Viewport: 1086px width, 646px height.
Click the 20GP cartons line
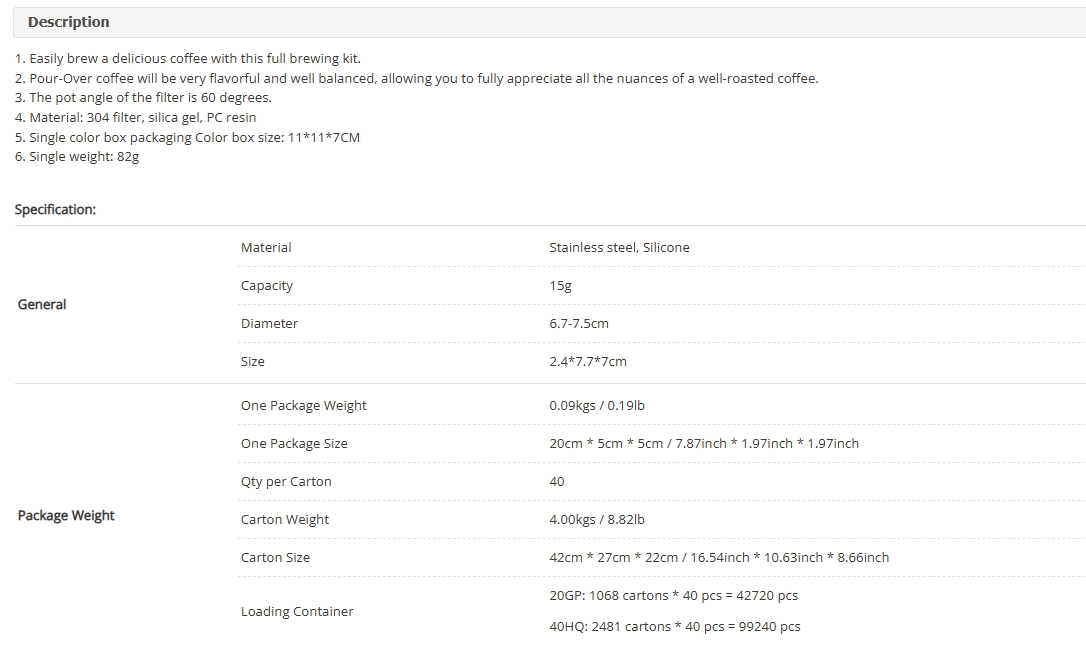pos(674,595)
